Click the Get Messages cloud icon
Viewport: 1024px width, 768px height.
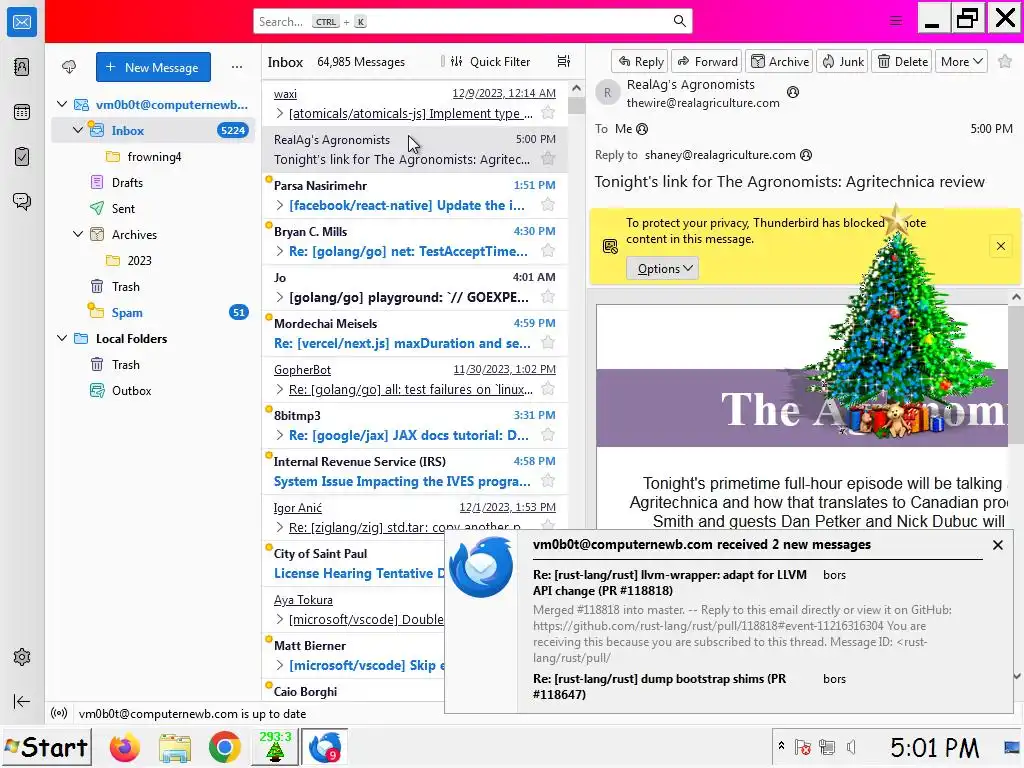click(69, 67)
